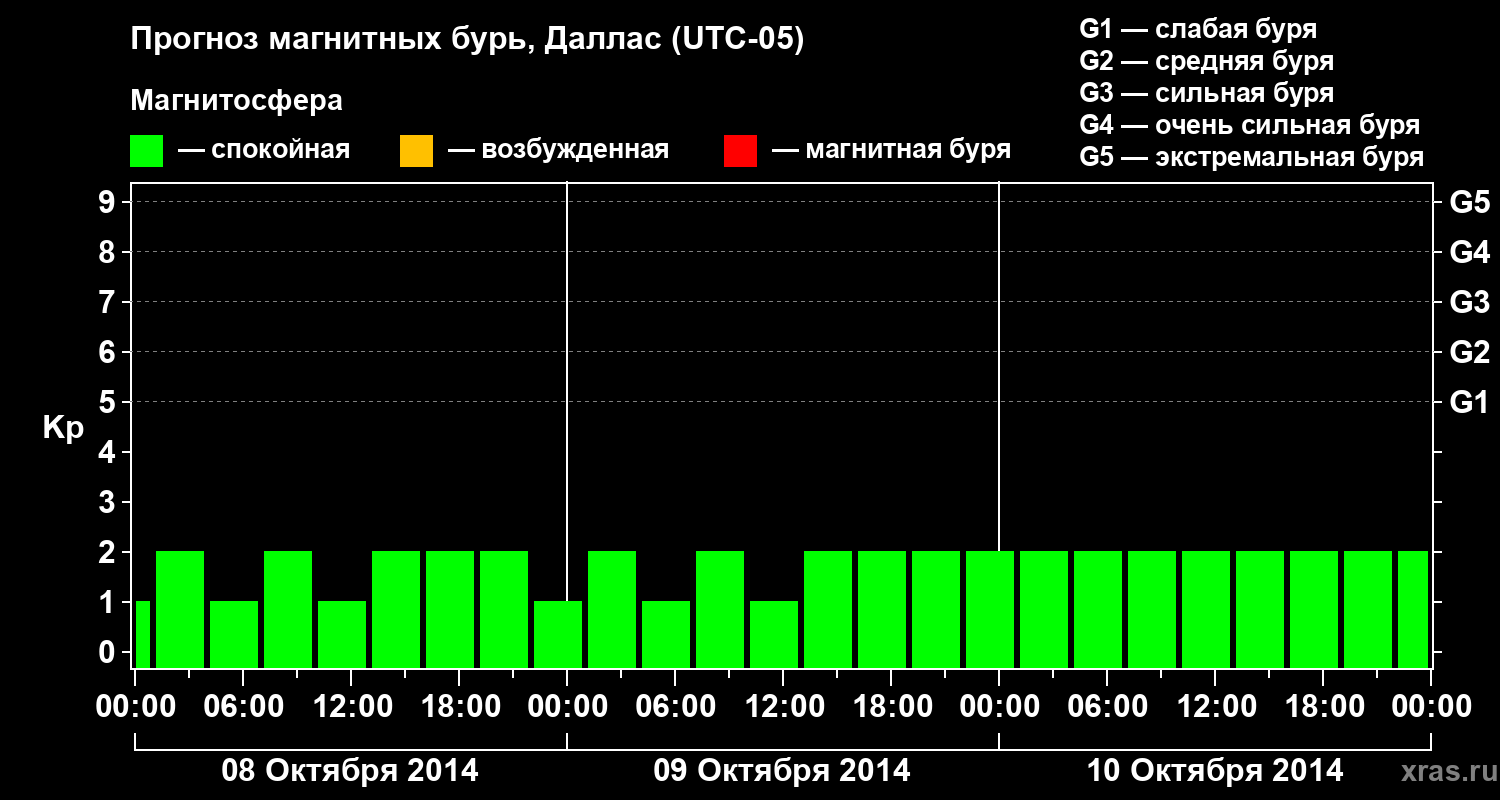Click the '— спокойная' legend label

pyautogui.click(x=264, y=150)
